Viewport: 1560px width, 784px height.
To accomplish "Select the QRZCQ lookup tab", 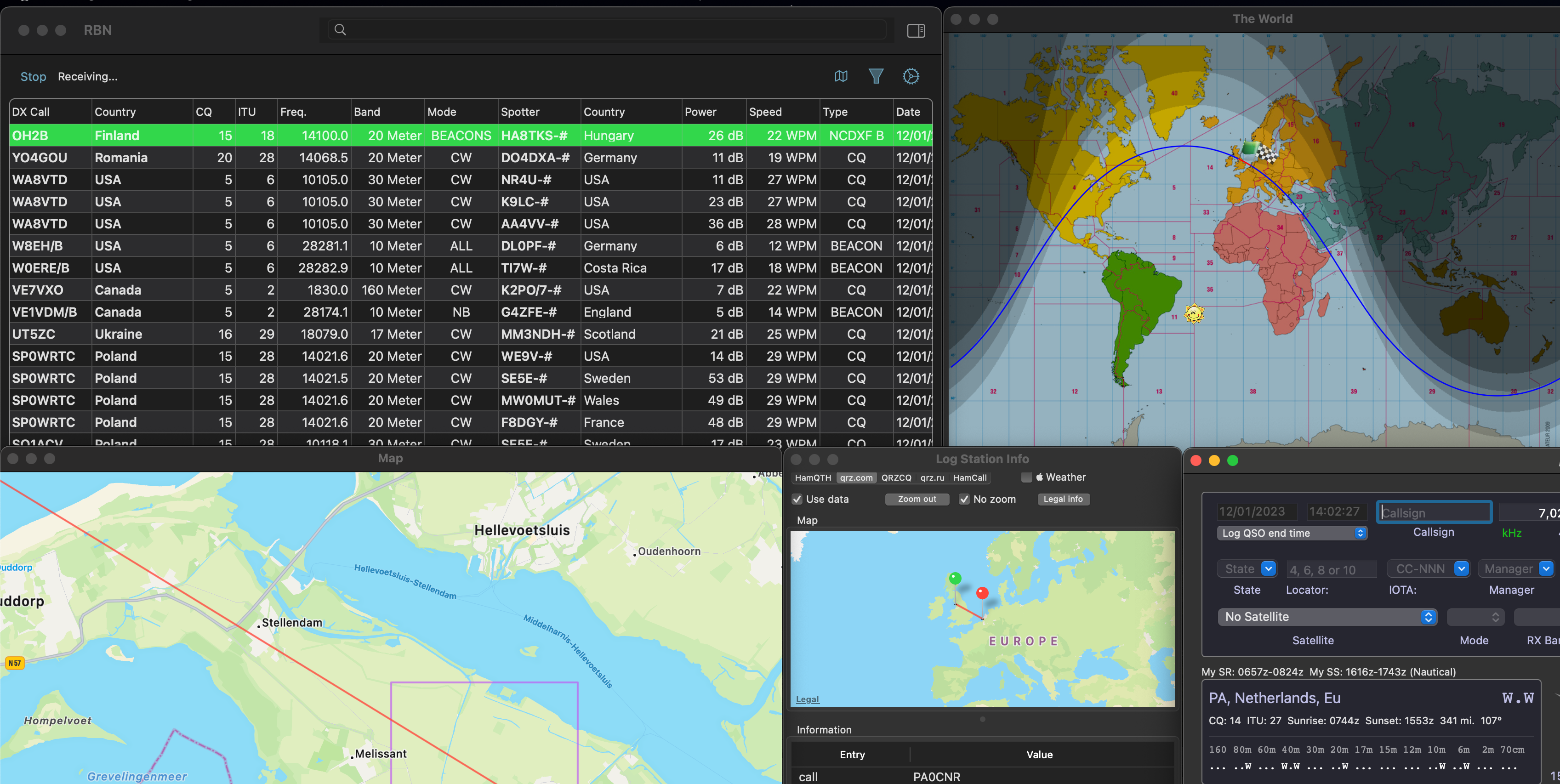I will 896,477.
